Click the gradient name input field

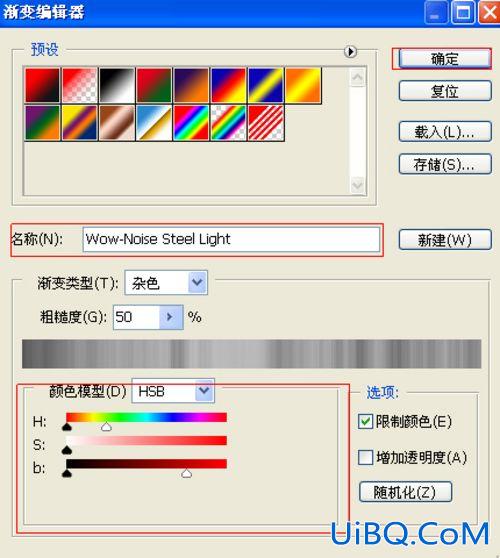click(231, 239)
